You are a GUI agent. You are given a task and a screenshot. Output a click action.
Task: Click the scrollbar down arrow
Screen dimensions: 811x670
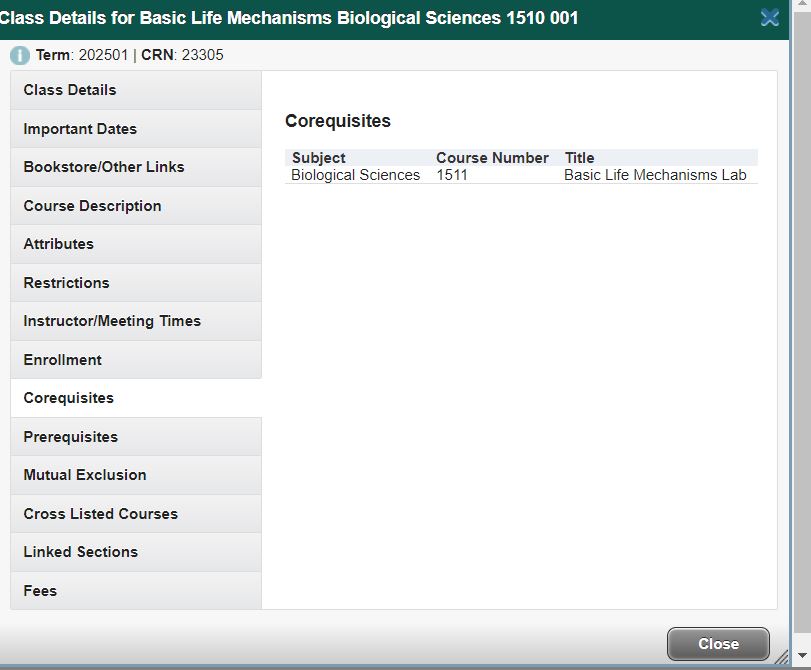click(802, 656)
